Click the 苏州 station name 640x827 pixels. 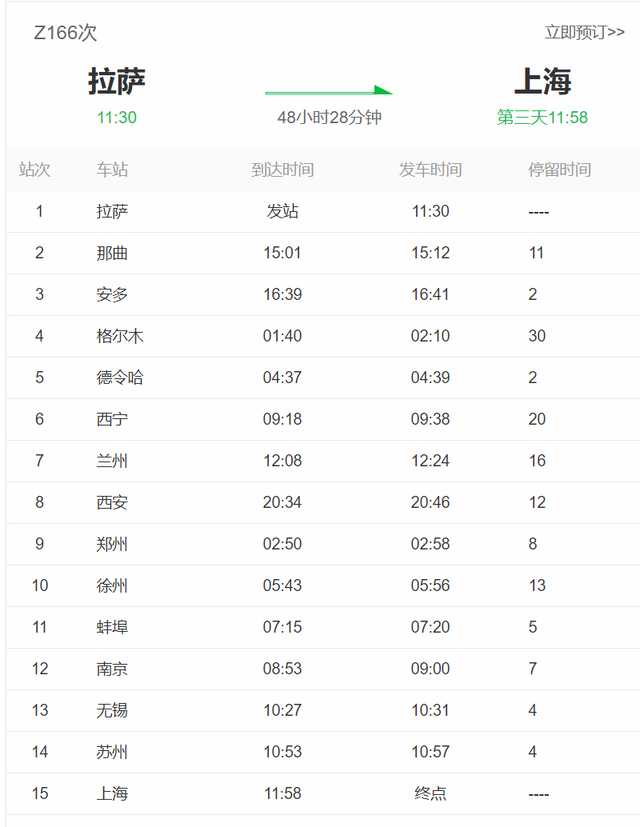112,752
